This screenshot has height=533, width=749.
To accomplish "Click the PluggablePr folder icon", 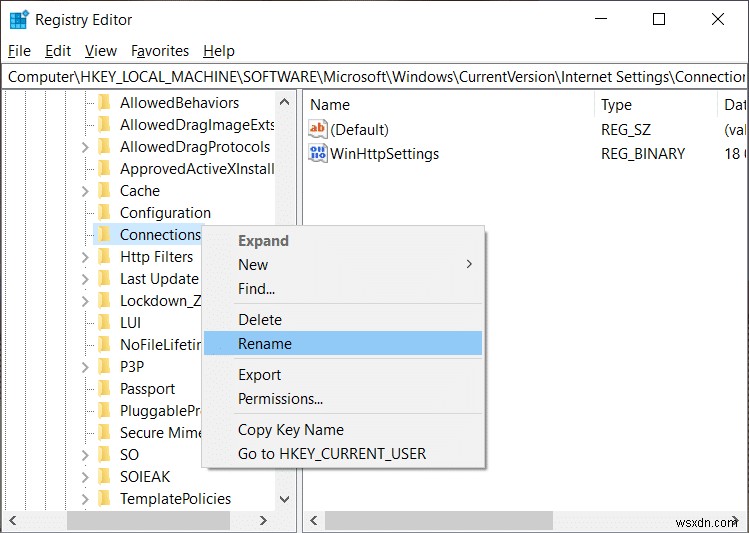I will 104,410.
